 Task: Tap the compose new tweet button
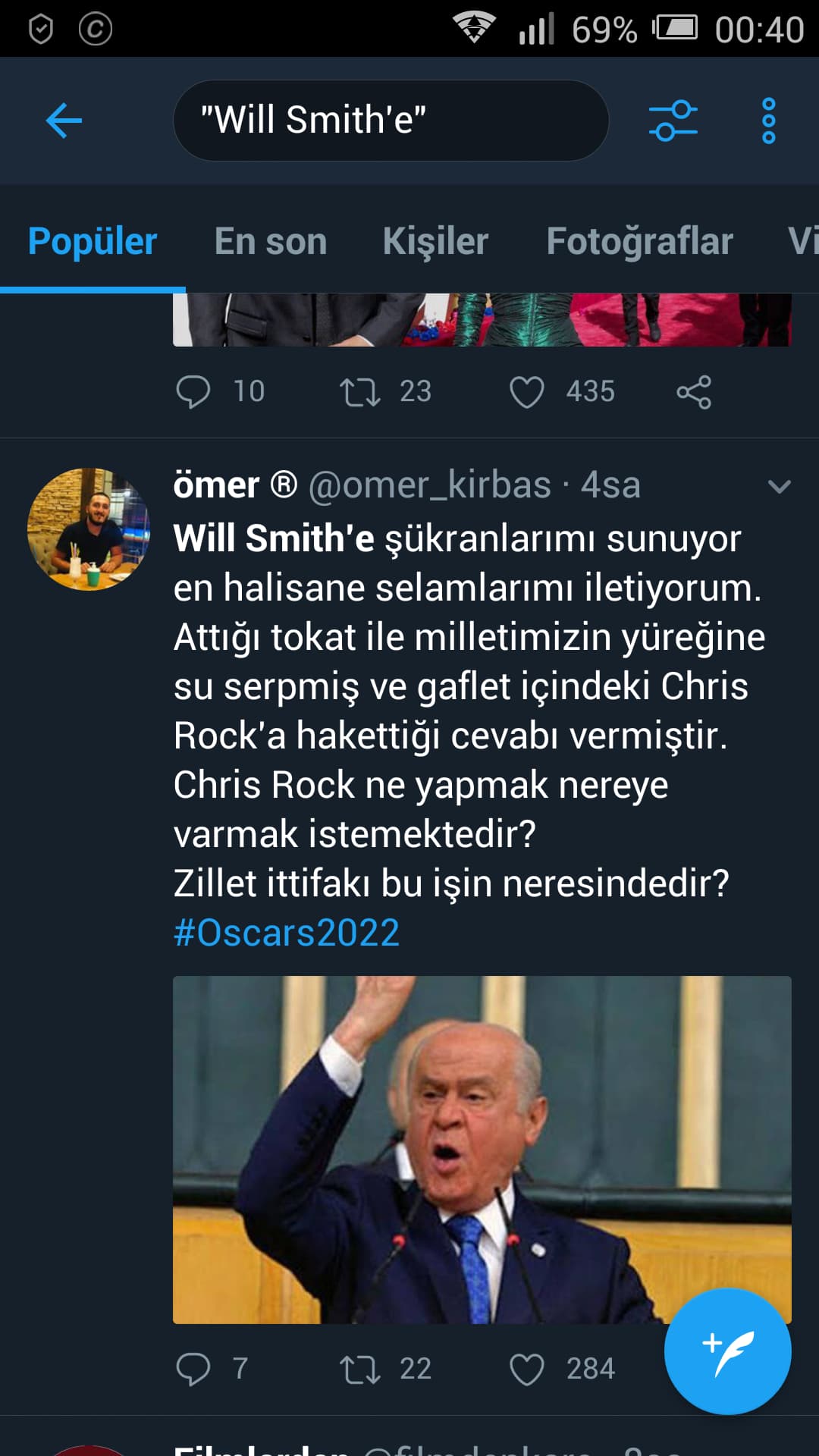tap(727, 1351)
